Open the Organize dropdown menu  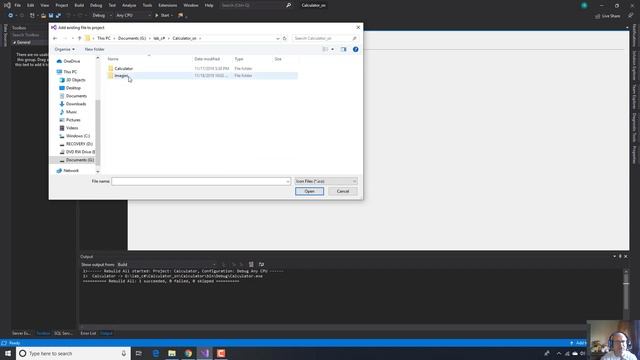pyautogui.click(x=64, y=49)
